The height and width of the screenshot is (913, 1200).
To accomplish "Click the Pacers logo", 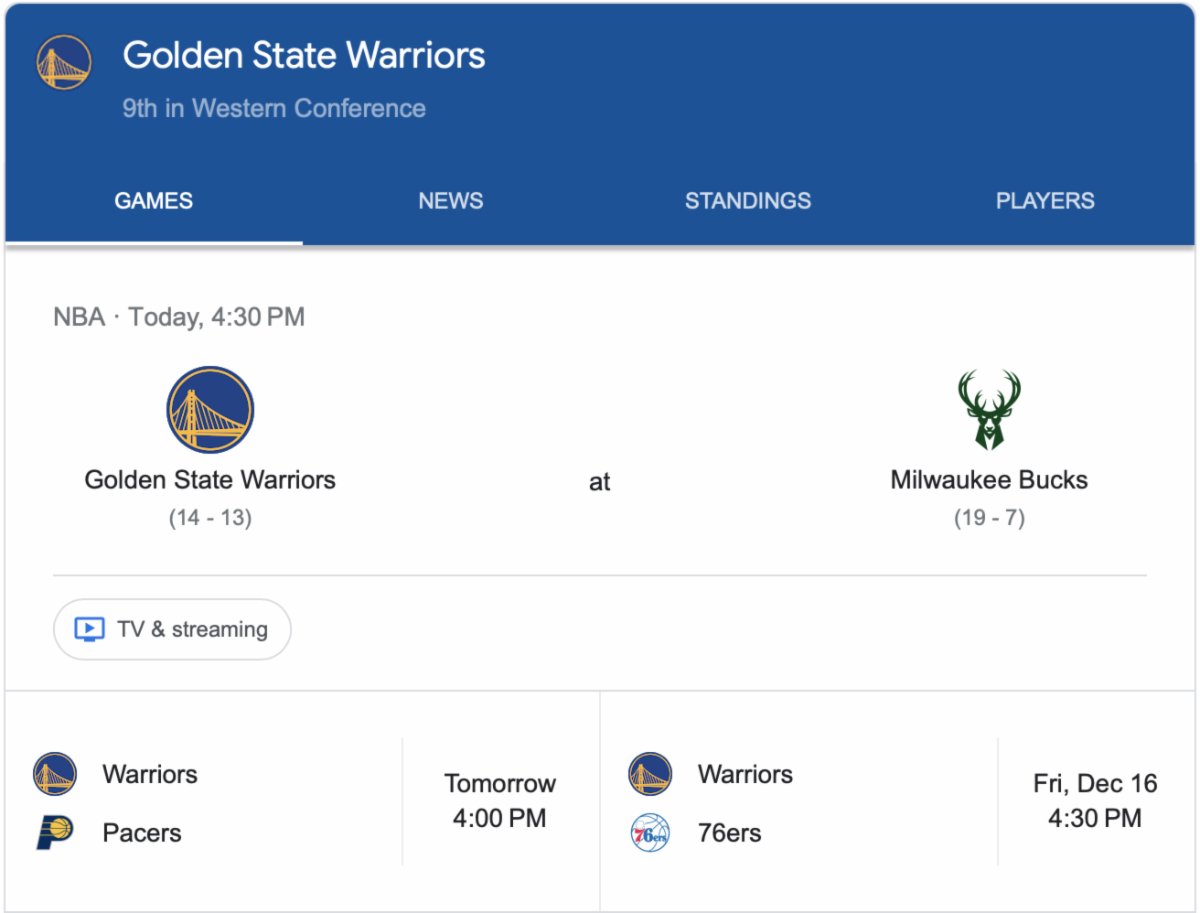I will [x=55, y=832].
